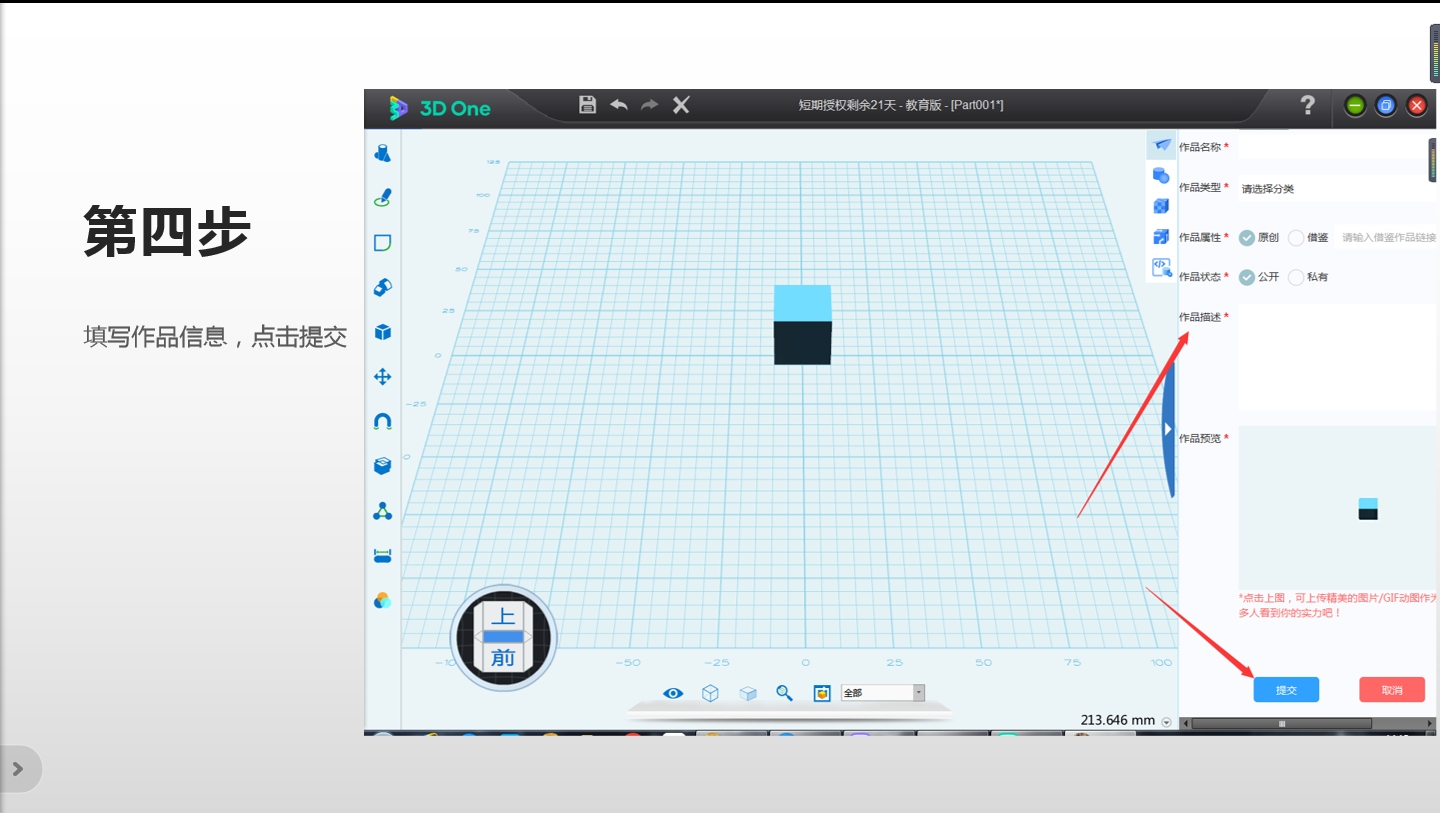This screenshot has width=1440, height=813.
Task: Toggle the eye visibility icon in bottom bar
Action: 673,693
